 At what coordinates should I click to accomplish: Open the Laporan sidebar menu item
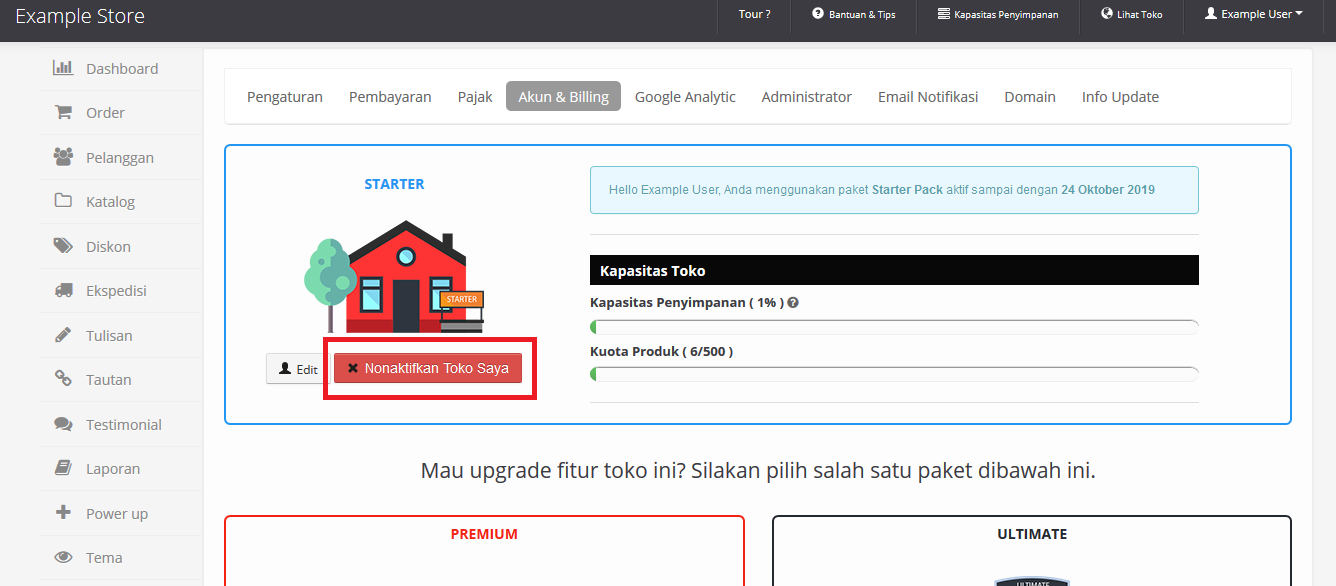click(121, 468)
